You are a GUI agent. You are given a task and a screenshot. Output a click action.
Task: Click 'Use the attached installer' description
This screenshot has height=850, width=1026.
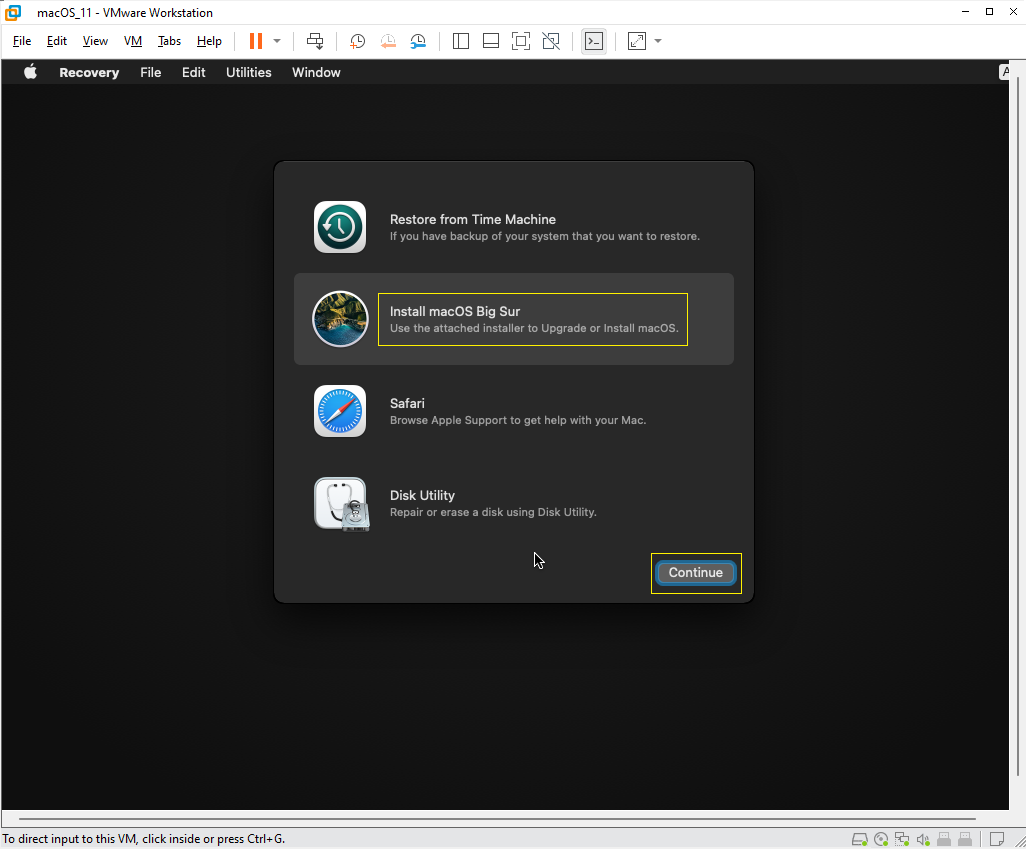pos(534,328)
